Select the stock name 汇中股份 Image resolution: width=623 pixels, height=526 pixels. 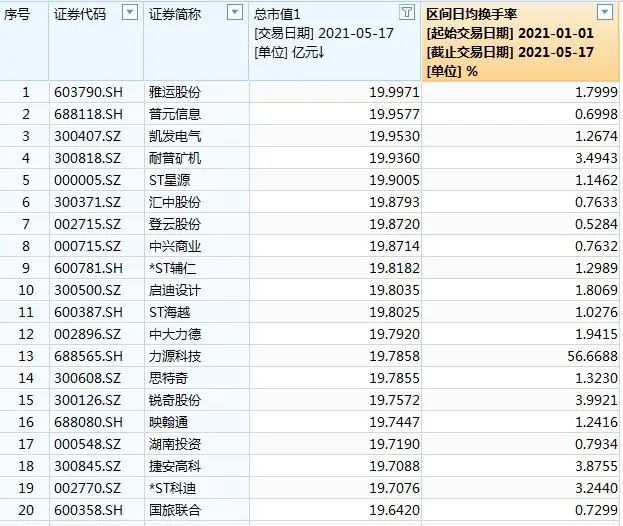(x=175, y=202)
